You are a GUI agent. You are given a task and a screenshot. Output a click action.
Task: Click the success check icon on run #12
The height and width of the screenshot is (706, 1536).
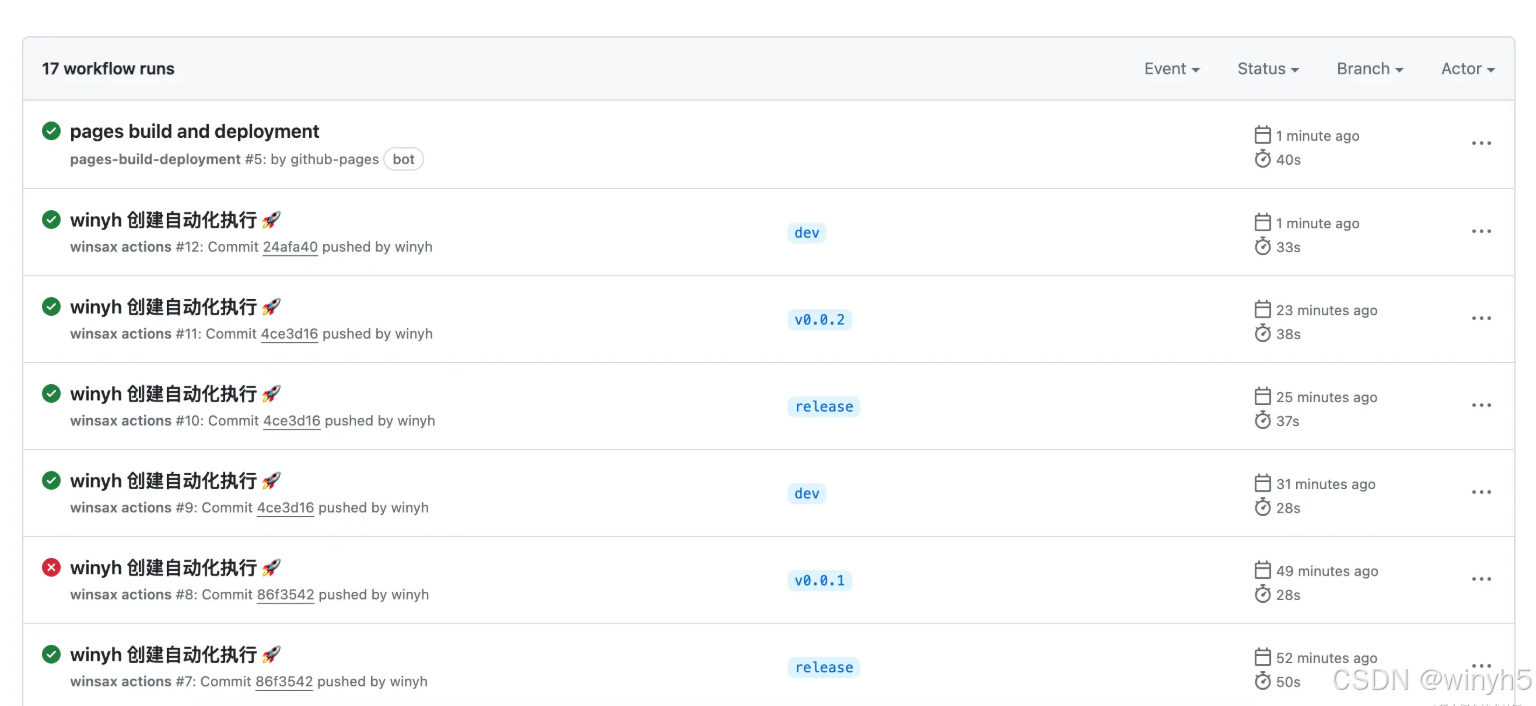click(x=51, y=219)
